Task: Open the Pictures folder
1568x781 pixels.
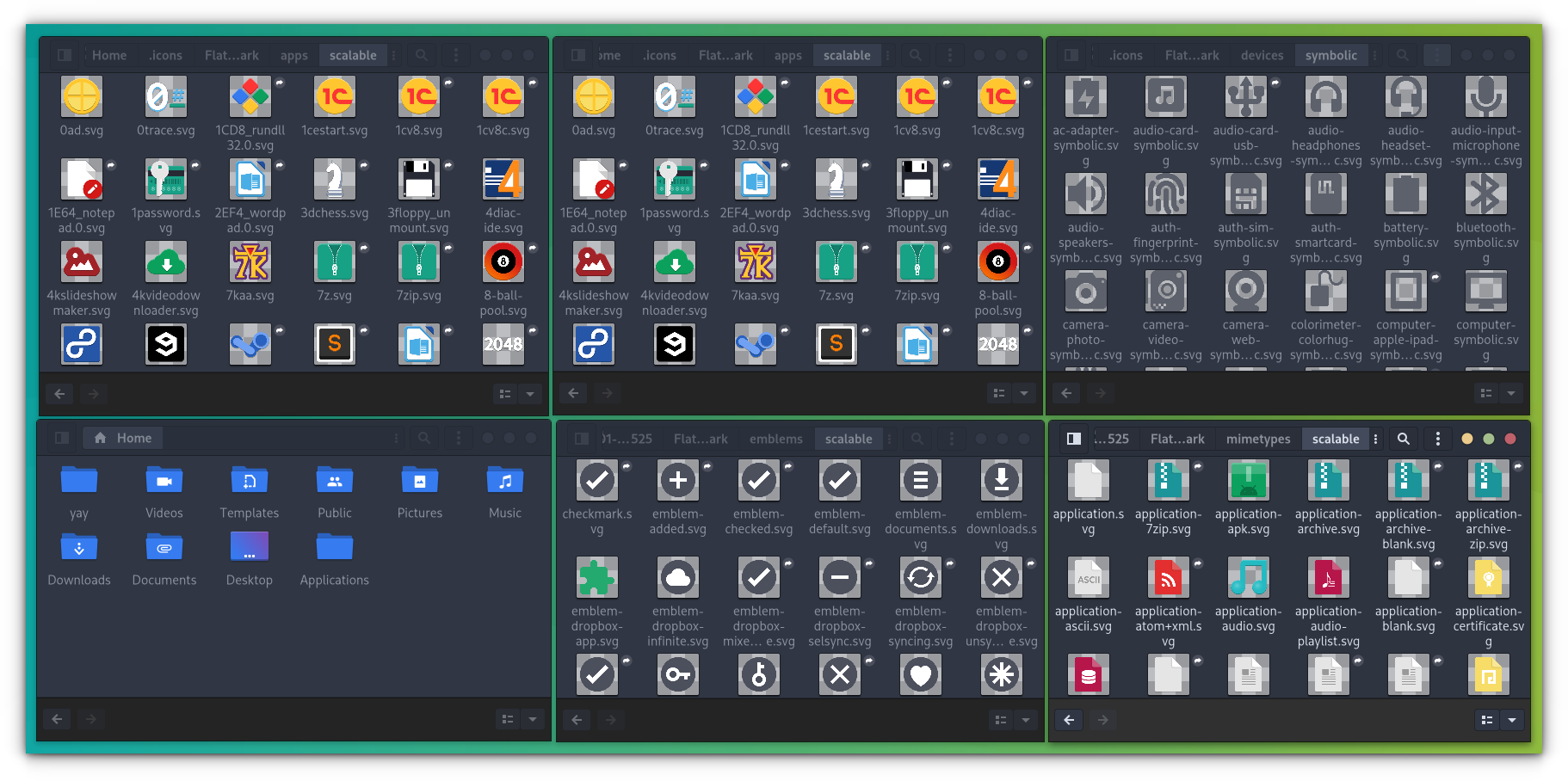Action: 420,481
